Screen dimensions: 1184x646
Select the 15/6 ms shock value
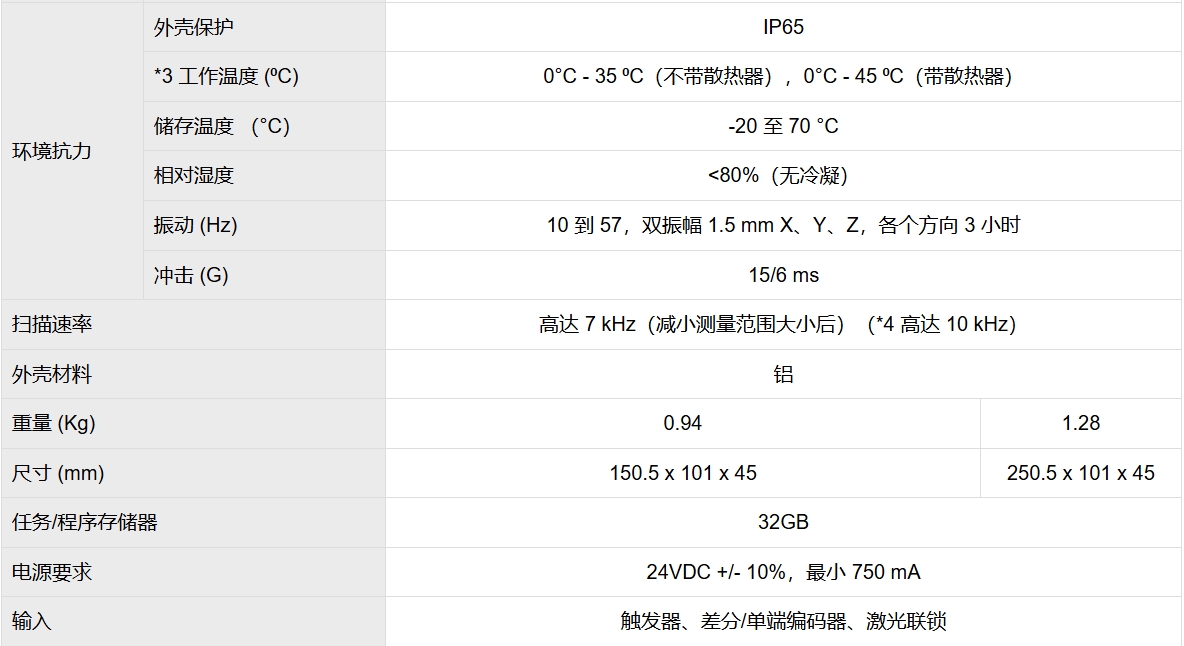783,275
